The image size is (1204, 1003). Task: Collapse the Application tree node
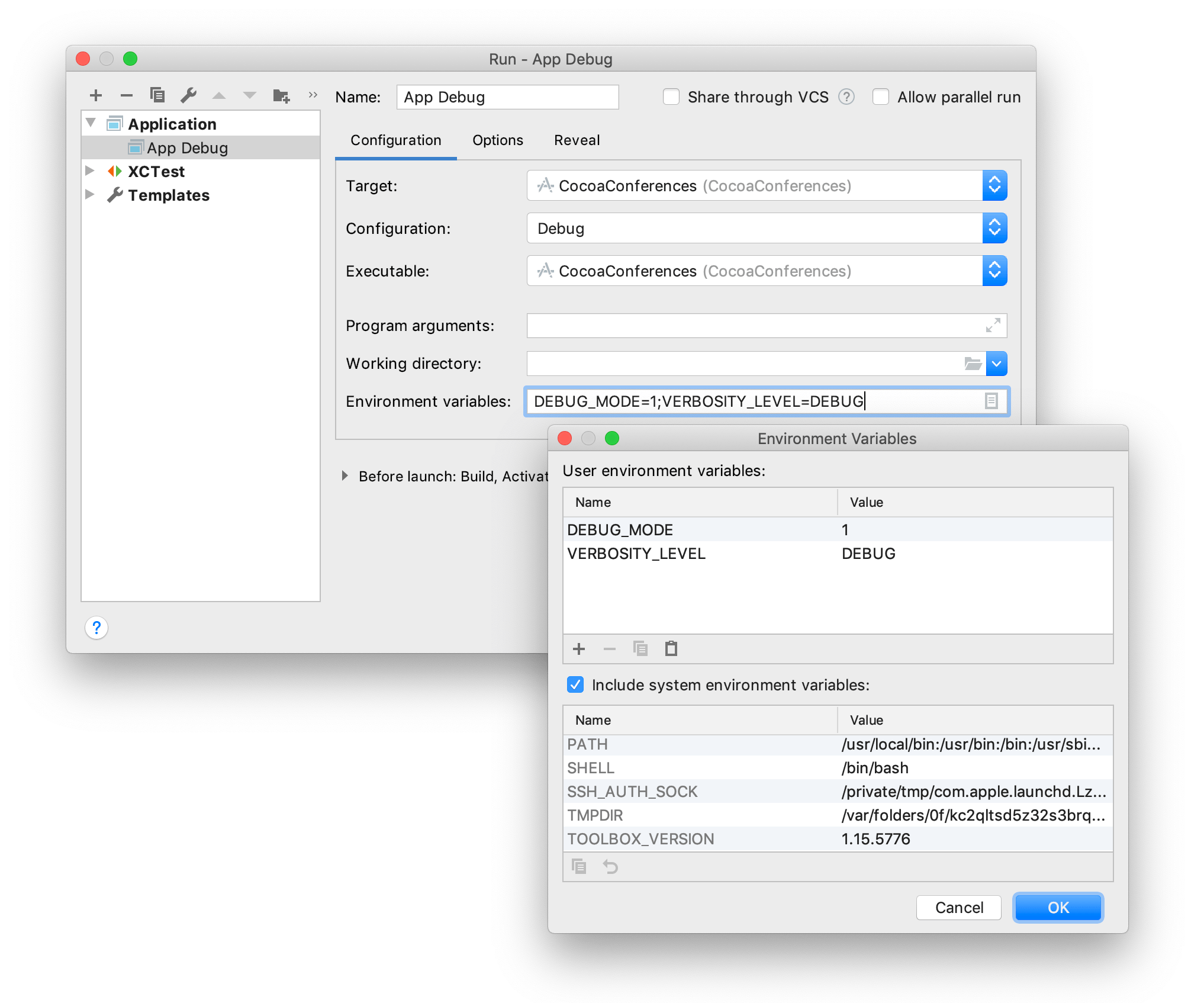point(90,123)
